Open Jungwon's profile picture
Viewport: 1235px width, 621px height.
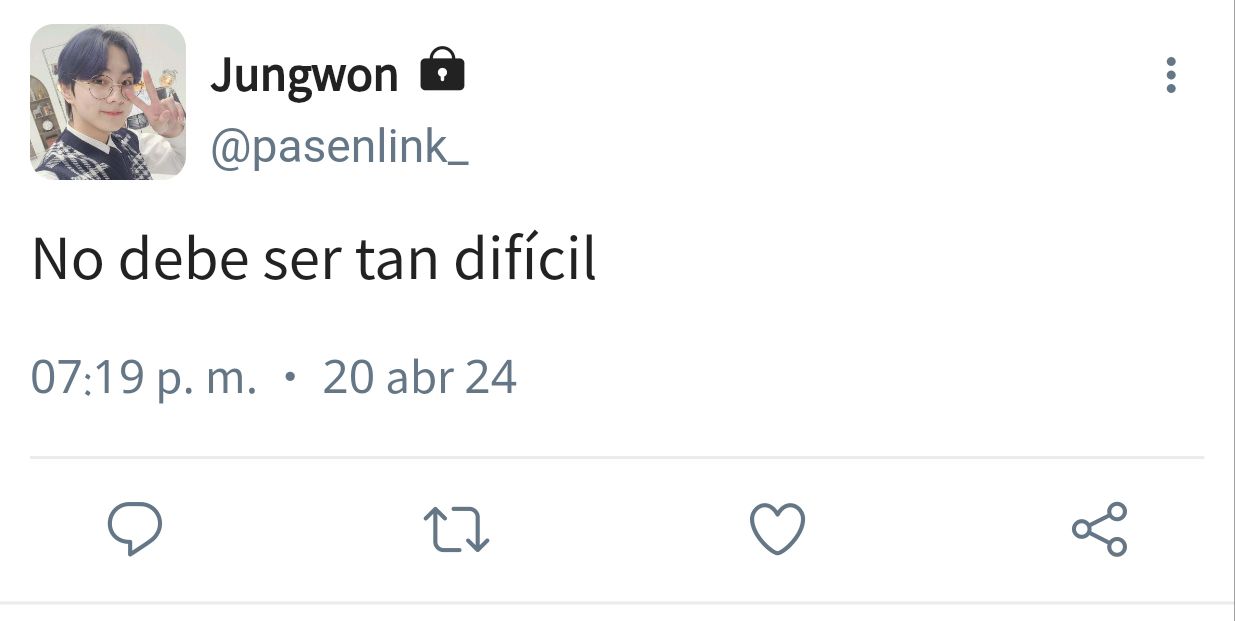(x=108, y=102)
